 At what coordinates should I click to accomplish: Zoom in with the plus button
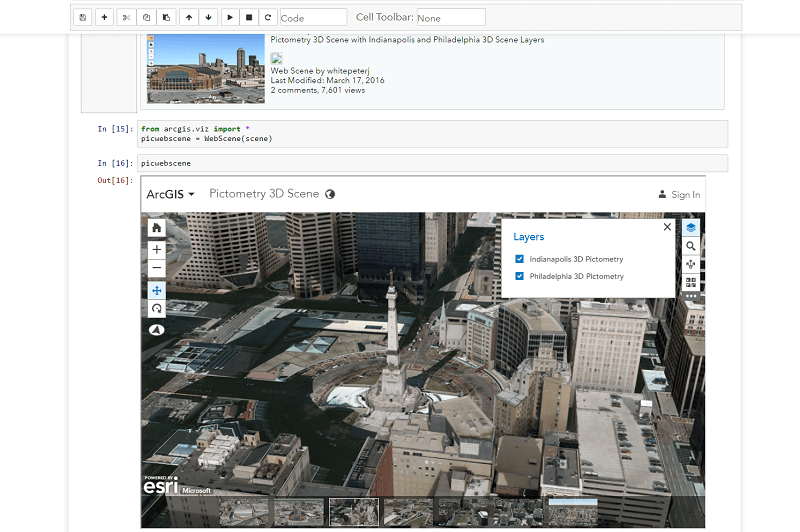point(157,250)
